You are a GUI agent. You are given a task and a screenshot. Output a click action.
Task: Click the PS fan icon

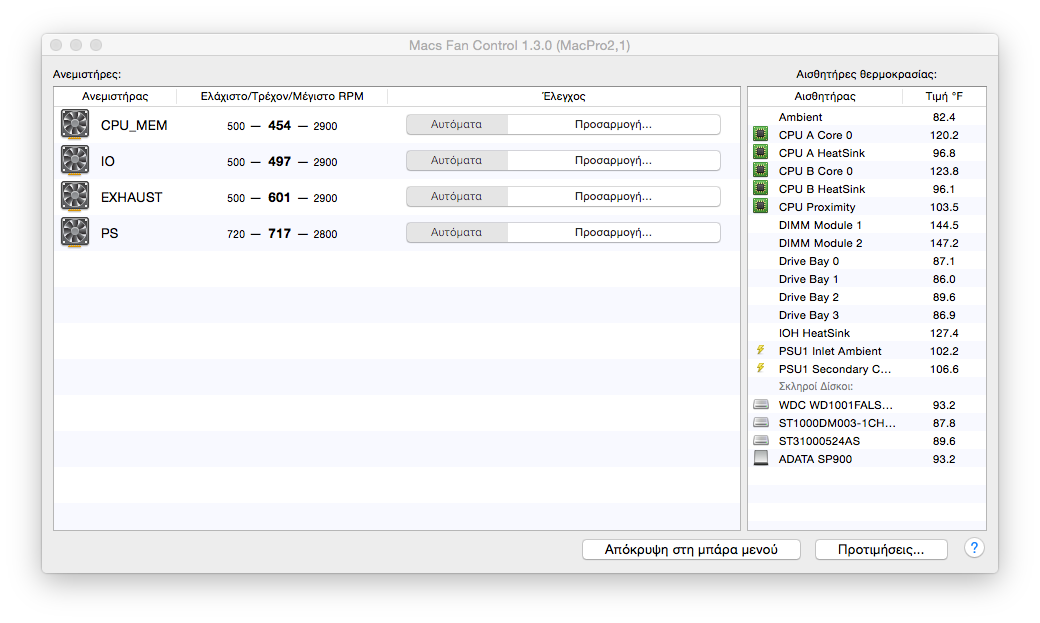point(75,232)
